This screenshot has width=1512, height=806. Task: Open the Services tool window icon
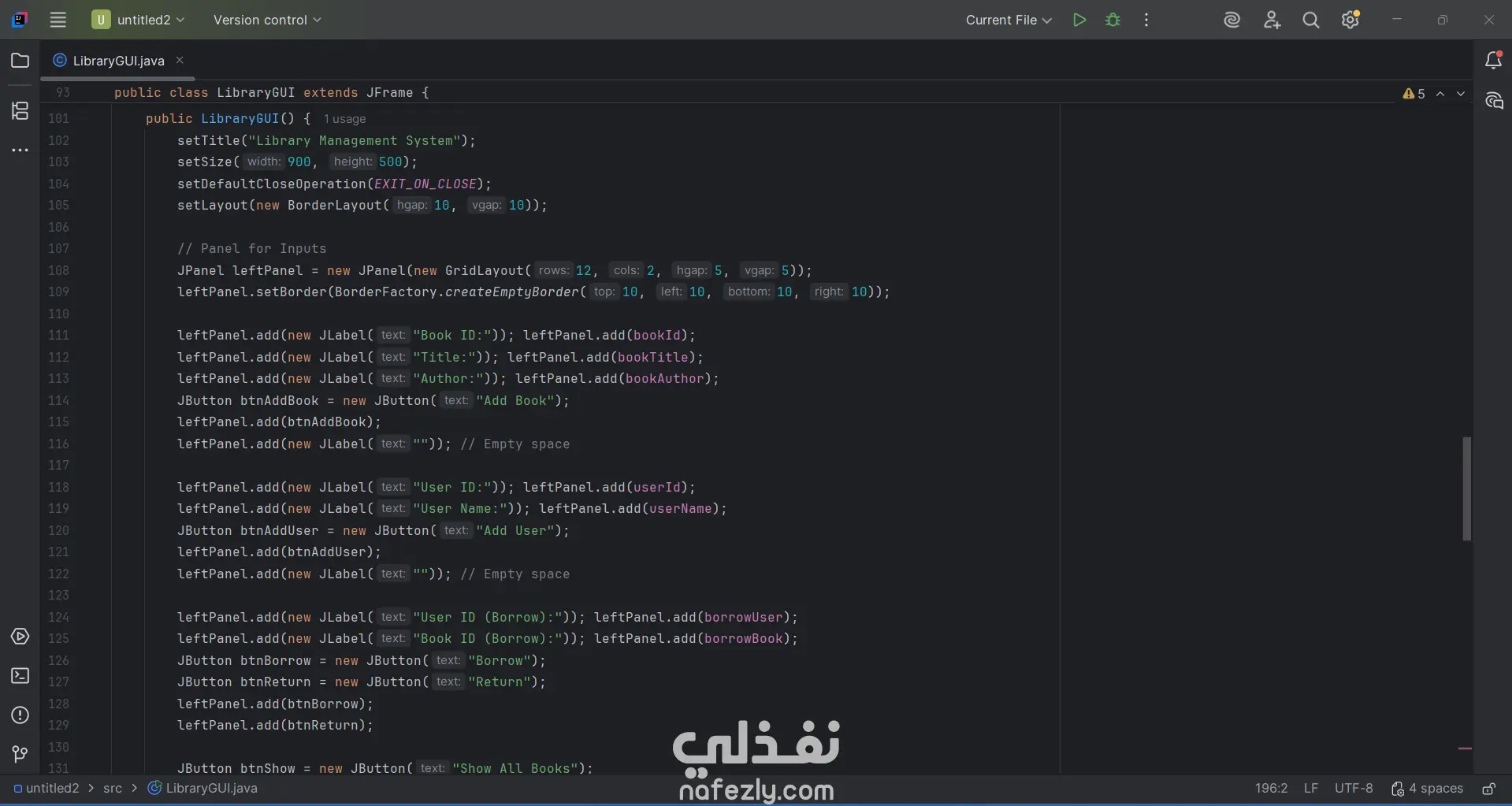point(20,637)
